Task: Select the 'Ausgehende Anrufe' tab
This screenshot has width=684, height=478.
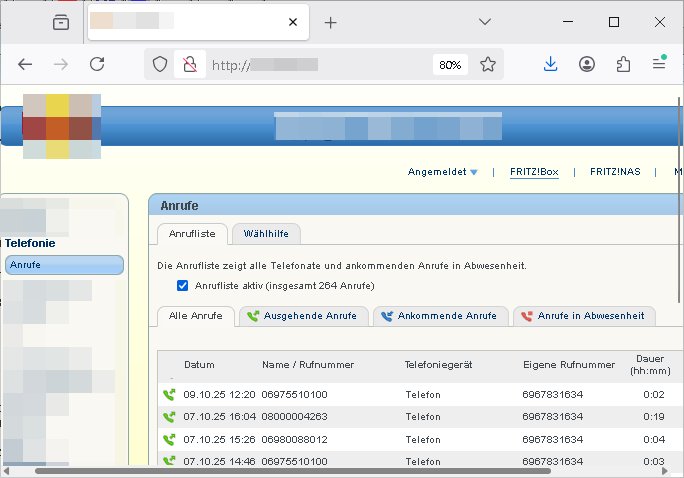Action: coord(304,316)
